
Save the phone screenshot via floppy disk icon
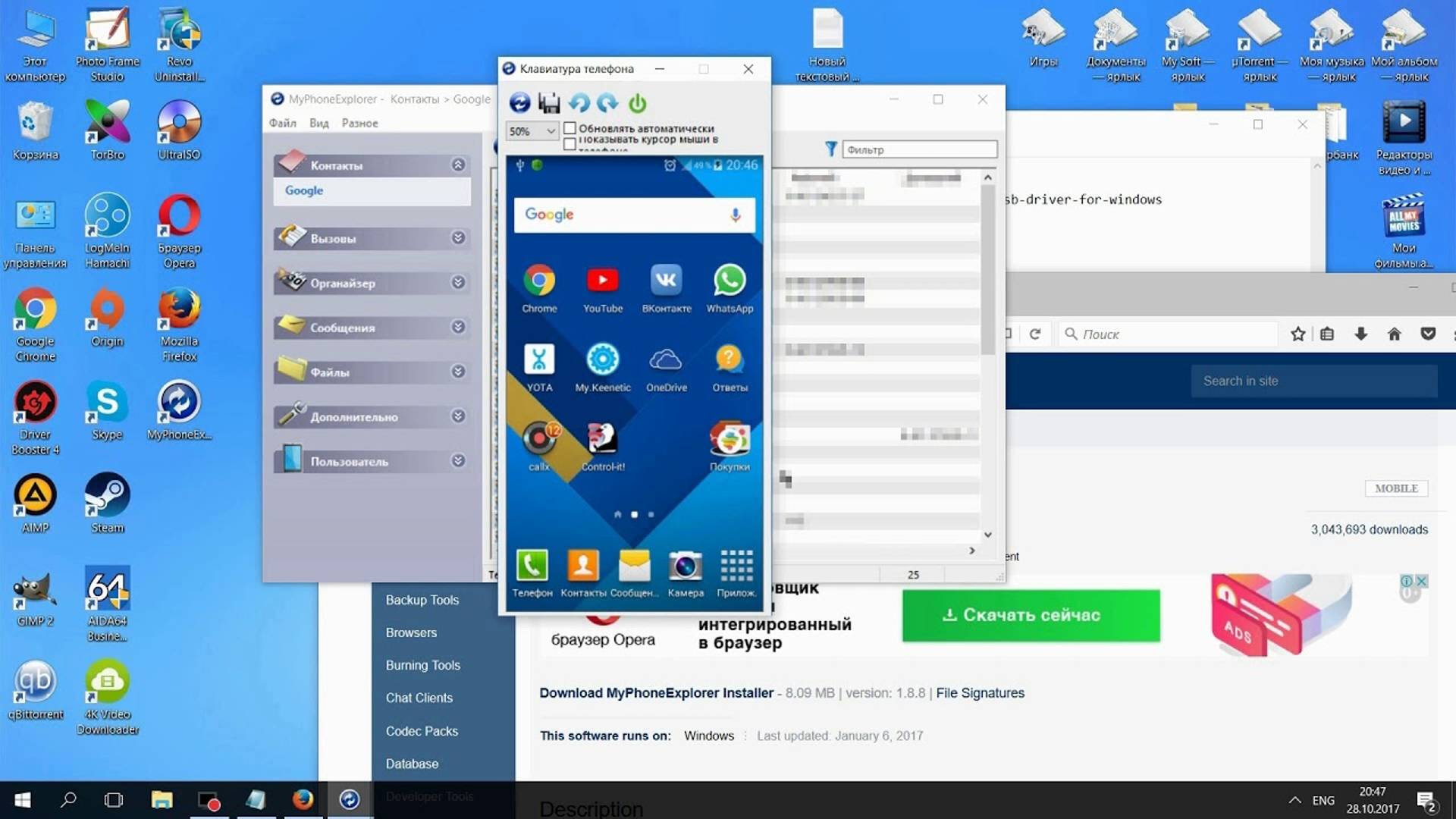550,102
